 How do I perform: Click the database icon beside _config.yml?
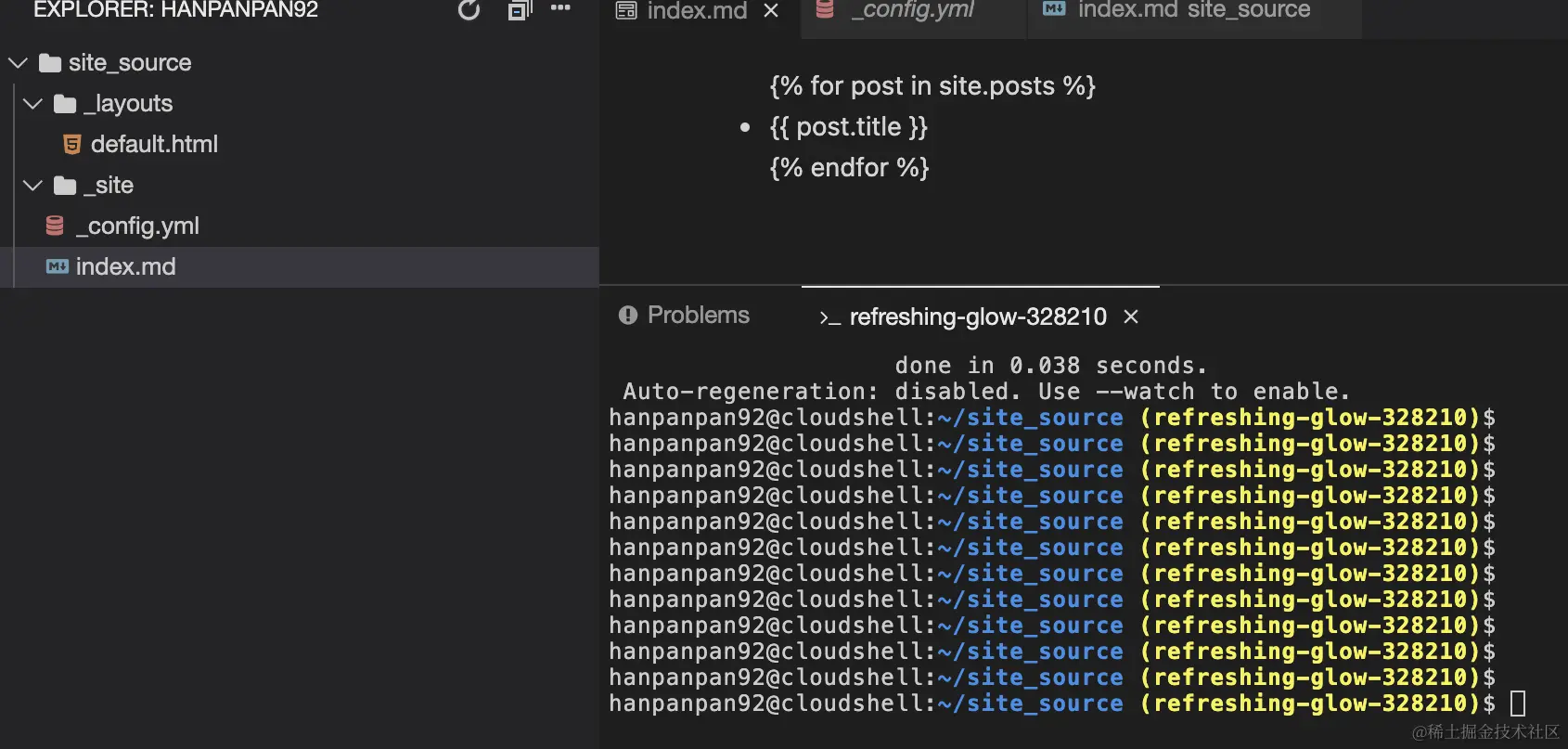coord(55,226)
